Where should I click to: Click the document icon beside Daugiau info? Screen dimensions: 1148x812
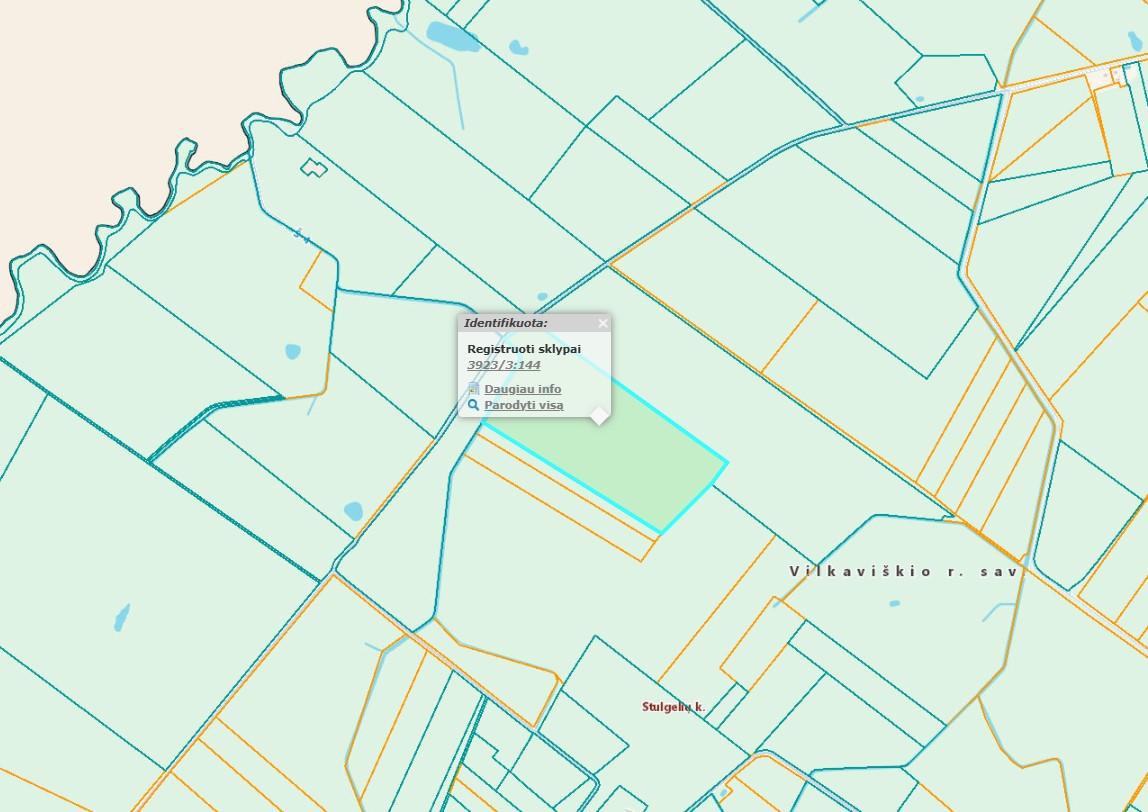click(474, 388)
